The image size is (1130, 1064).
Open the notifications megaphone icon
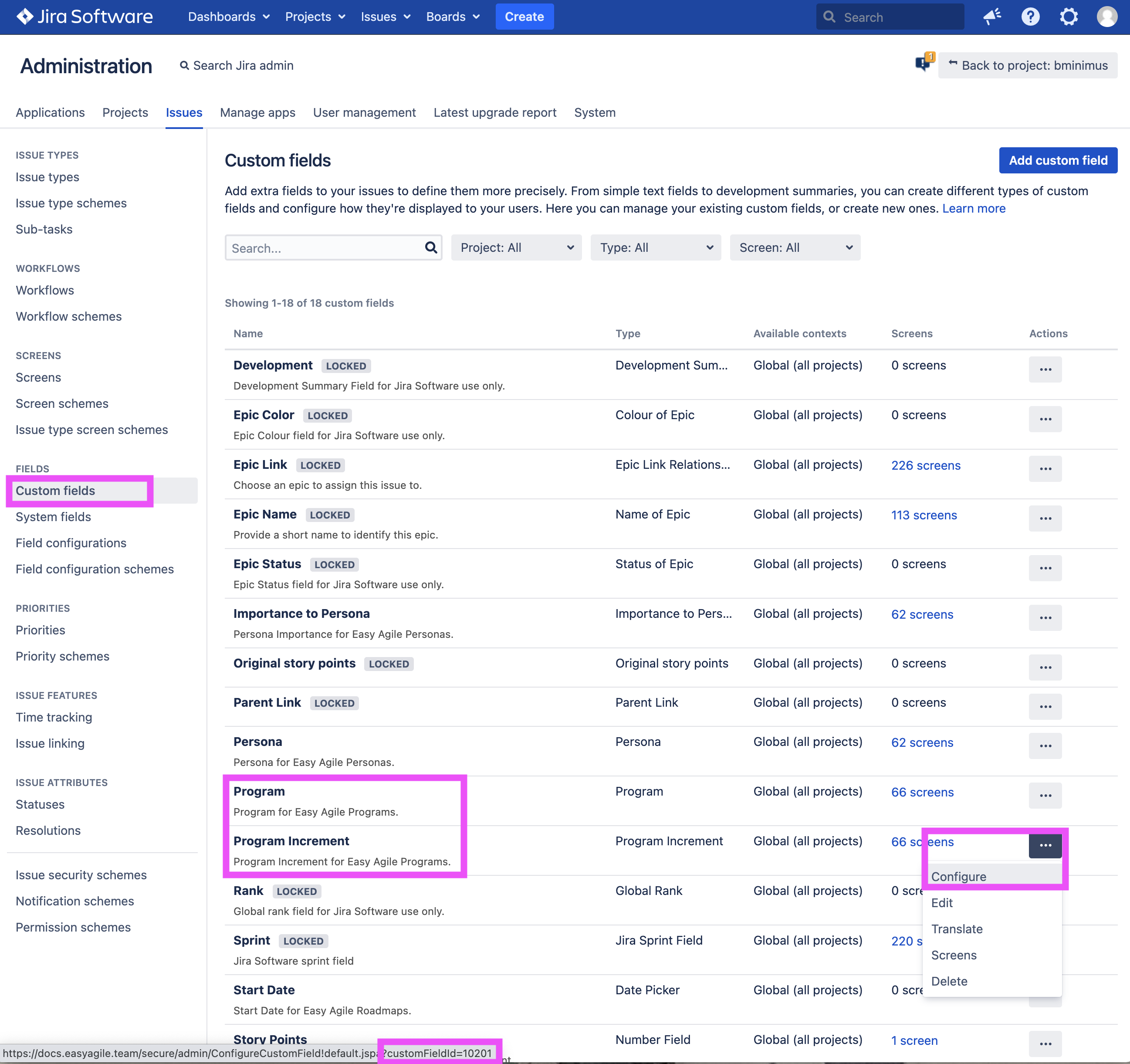pos(992,17)
